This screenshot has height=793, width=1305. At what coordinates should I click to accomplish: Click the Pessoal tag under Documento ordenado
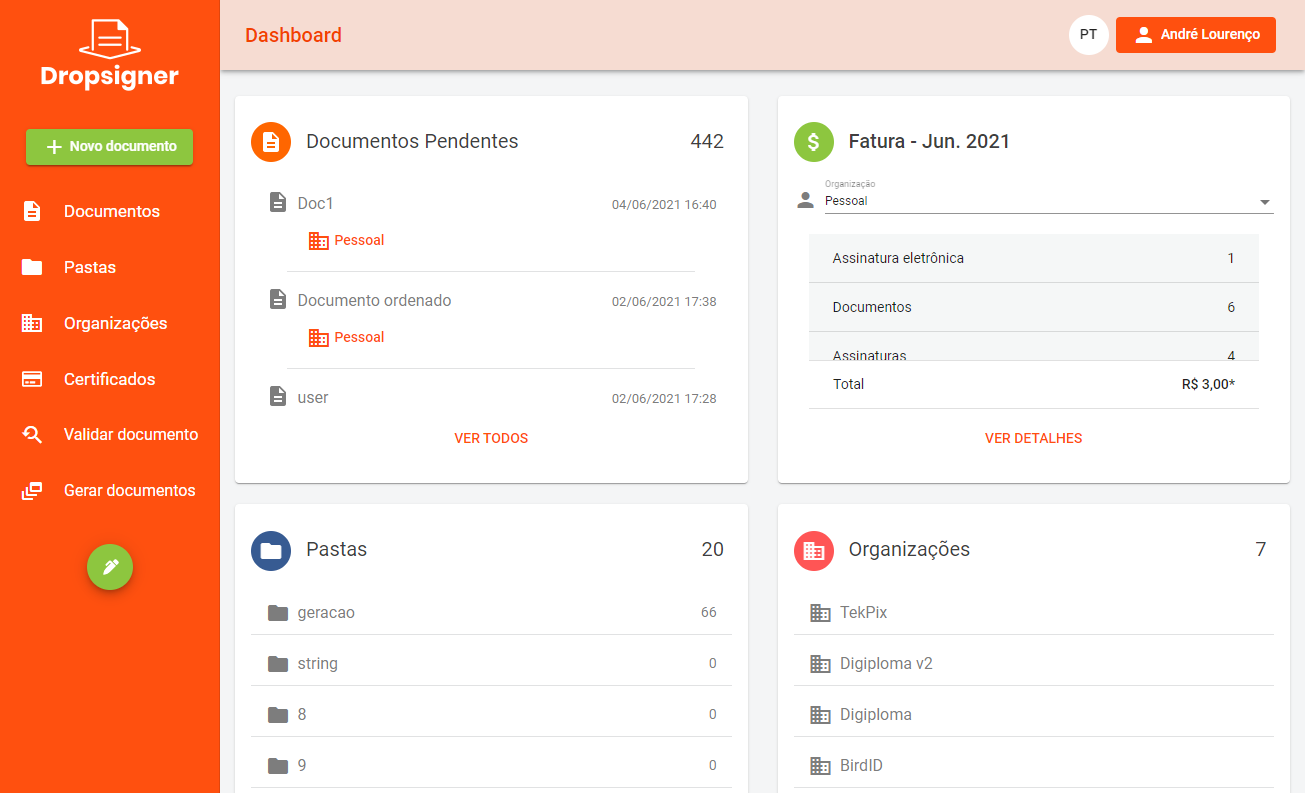(x=347, y=337)
